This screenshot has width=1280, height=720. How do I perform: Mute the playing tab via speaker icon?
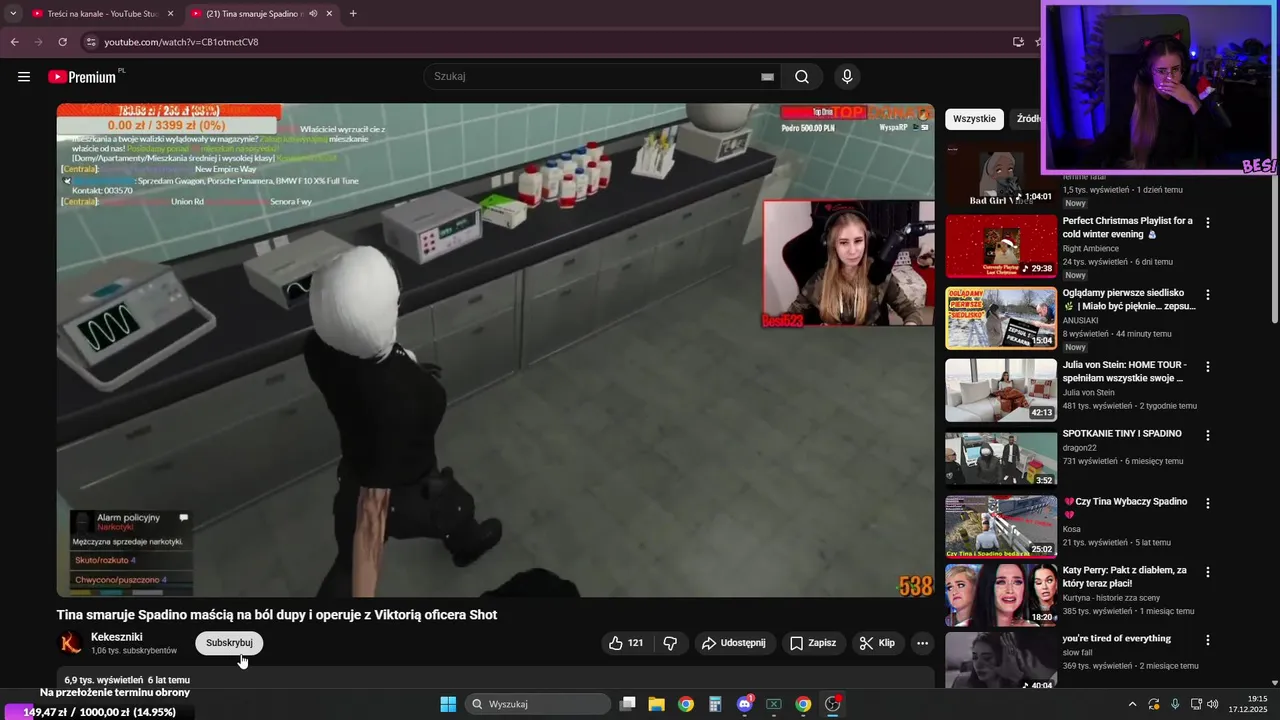[313, 14]
